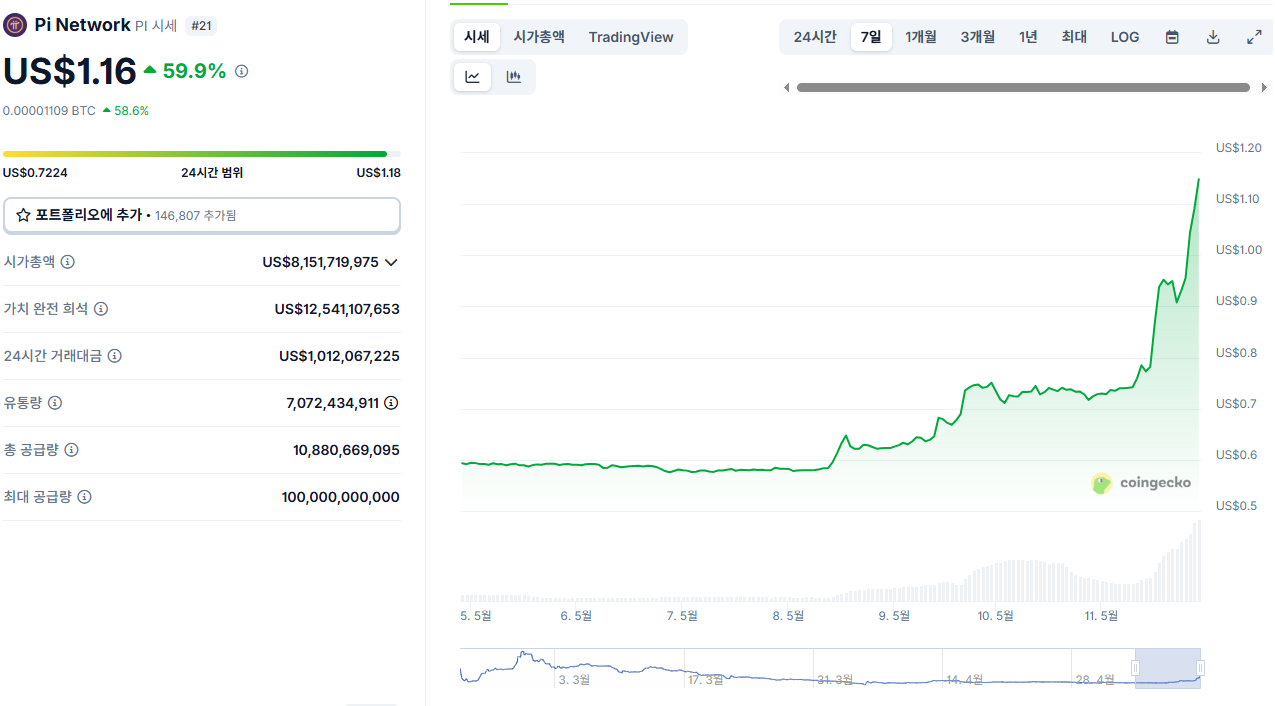Image resolution: width=1275 pixels, height=706 pixels.
Task: Click right handle of navigator range selector
Action: pos(1201,668)
